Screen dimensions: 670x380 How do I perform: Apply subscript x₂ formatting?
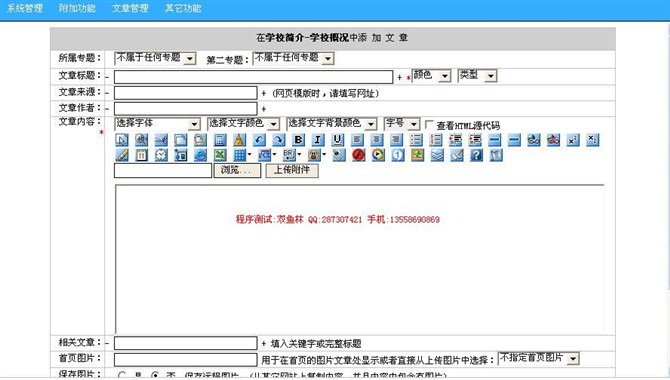[592, 140]
